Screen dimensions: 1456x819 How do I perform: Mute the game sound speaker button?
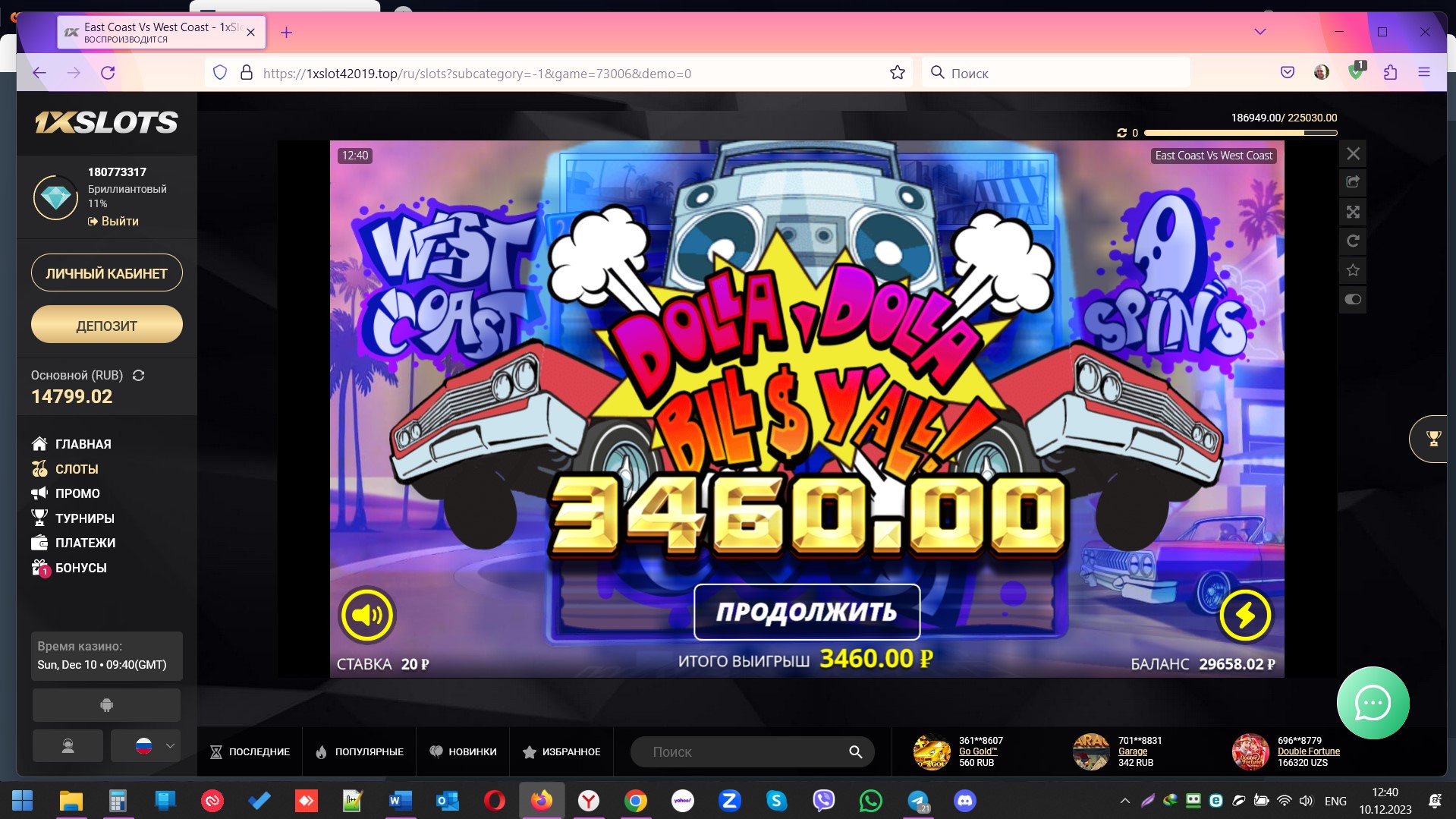(367, 614)
